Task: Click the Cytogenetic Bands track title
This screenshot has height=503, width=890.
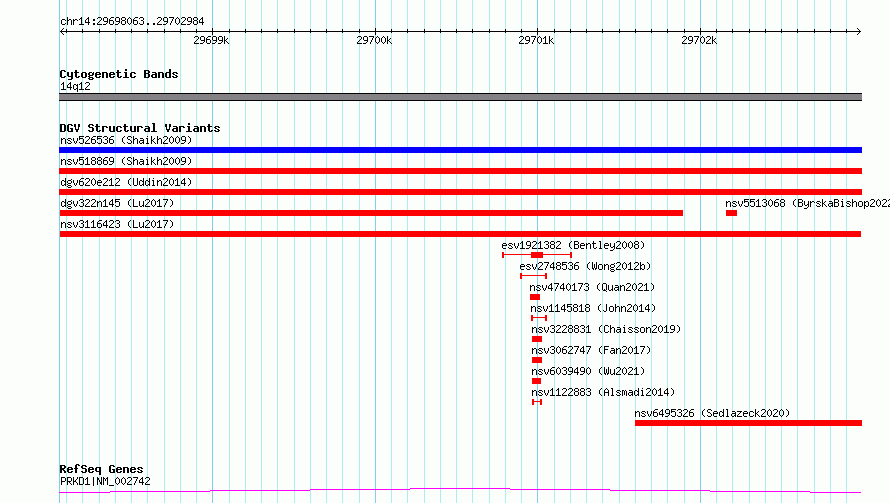Action: pos(119,74)
